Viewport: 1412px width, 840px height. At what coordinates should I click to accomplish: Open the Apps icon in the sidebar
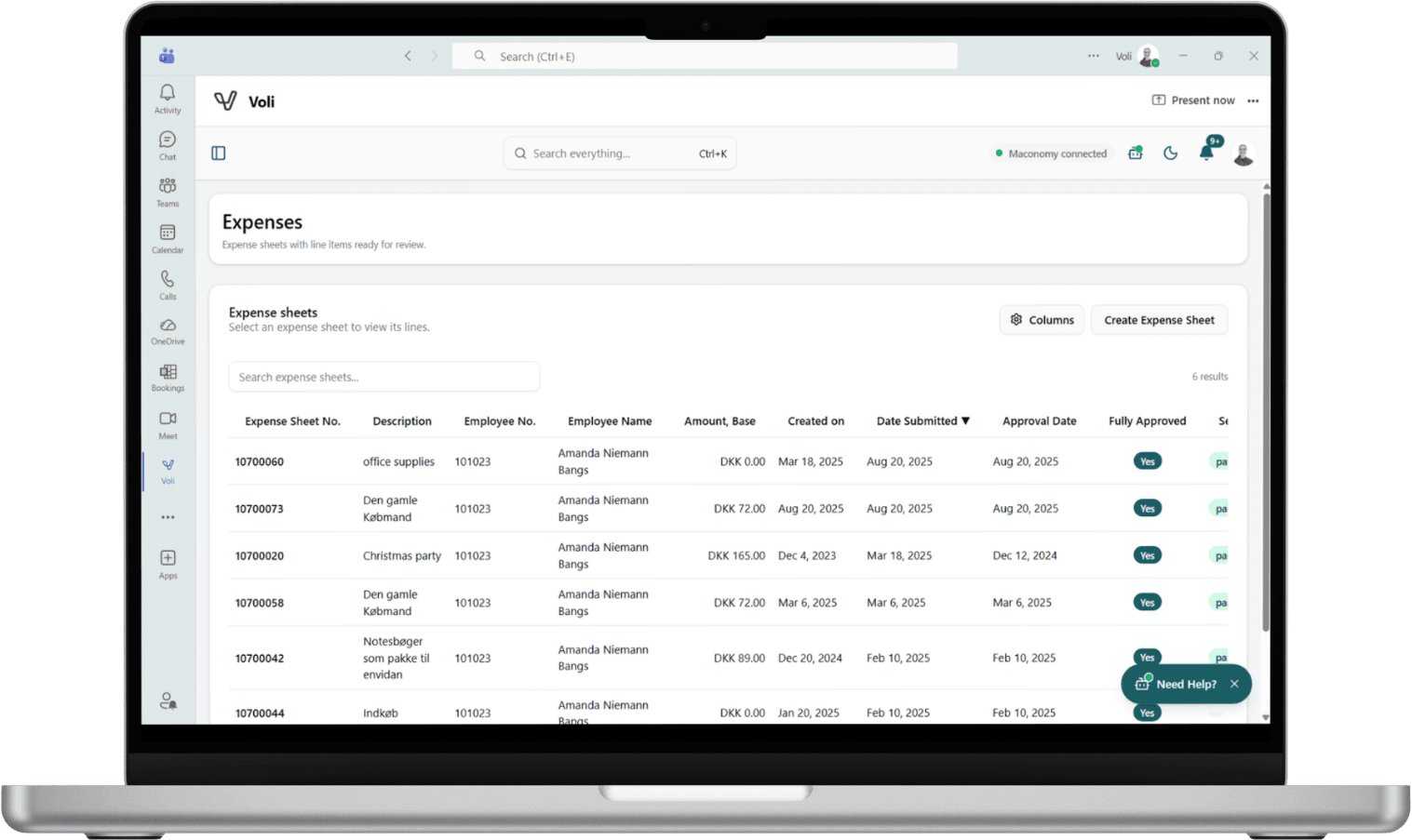168,558
